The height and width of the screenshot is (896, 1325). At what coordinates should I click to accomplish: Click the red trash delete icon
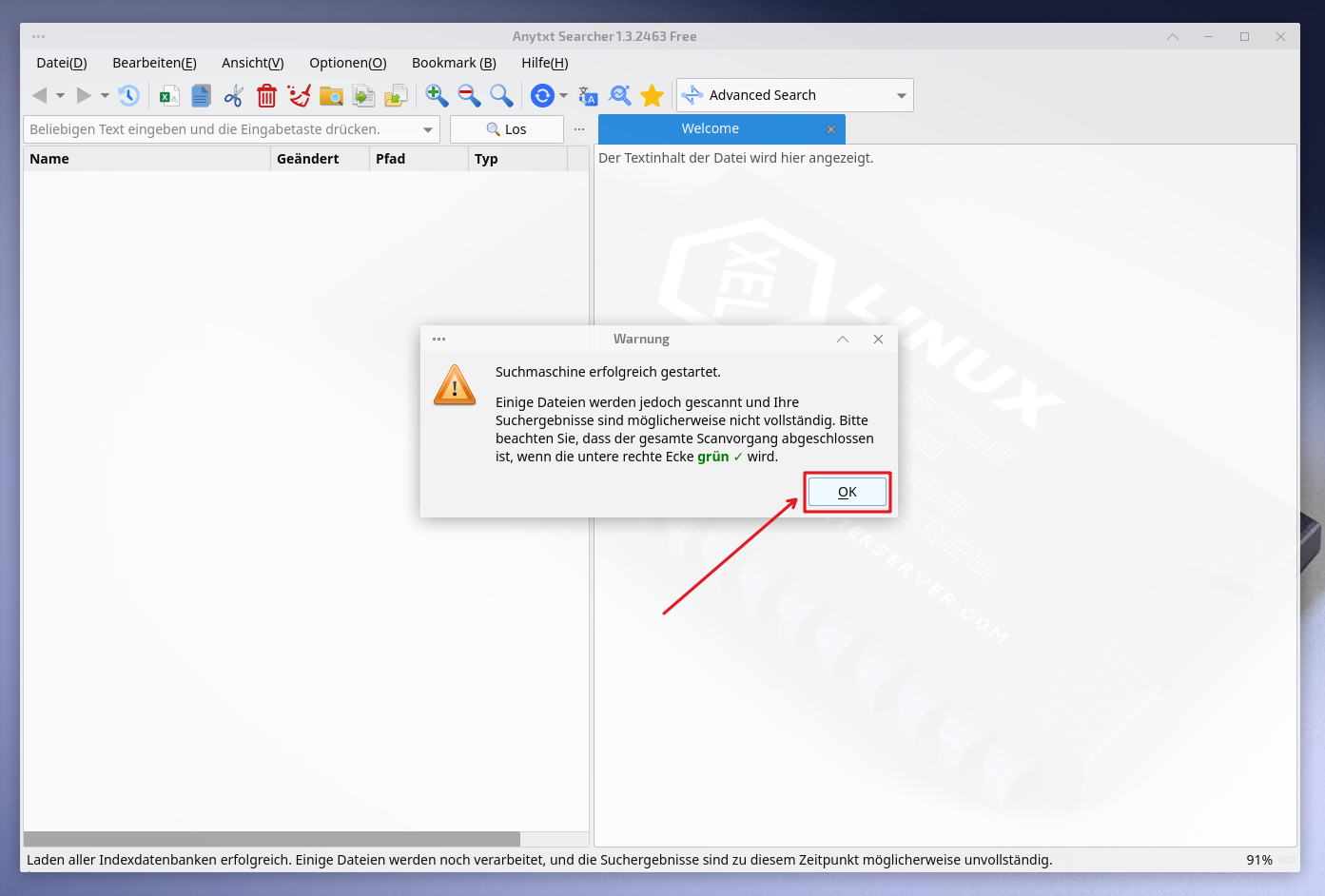pyautogui.click(x=267, y=95)
